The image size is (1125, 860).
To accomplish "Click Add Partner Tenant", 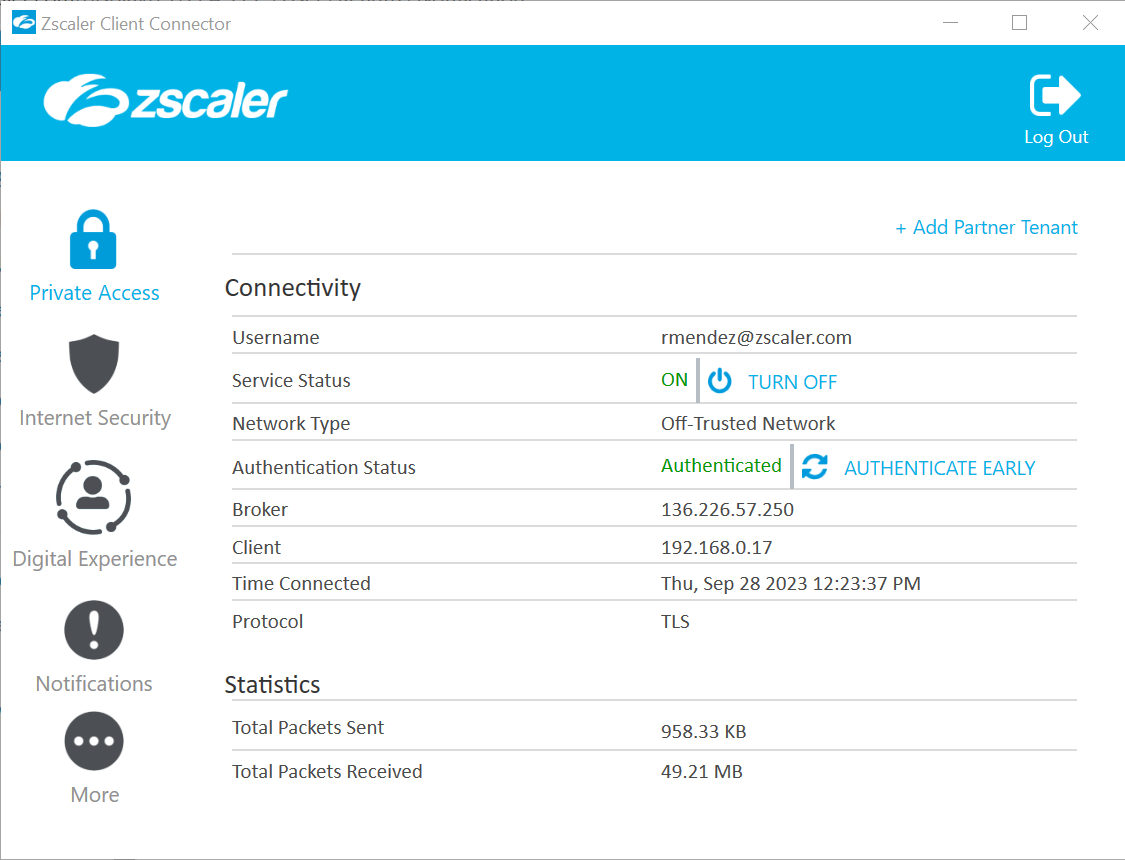I will pyautogui.click(x=986, y=227).
